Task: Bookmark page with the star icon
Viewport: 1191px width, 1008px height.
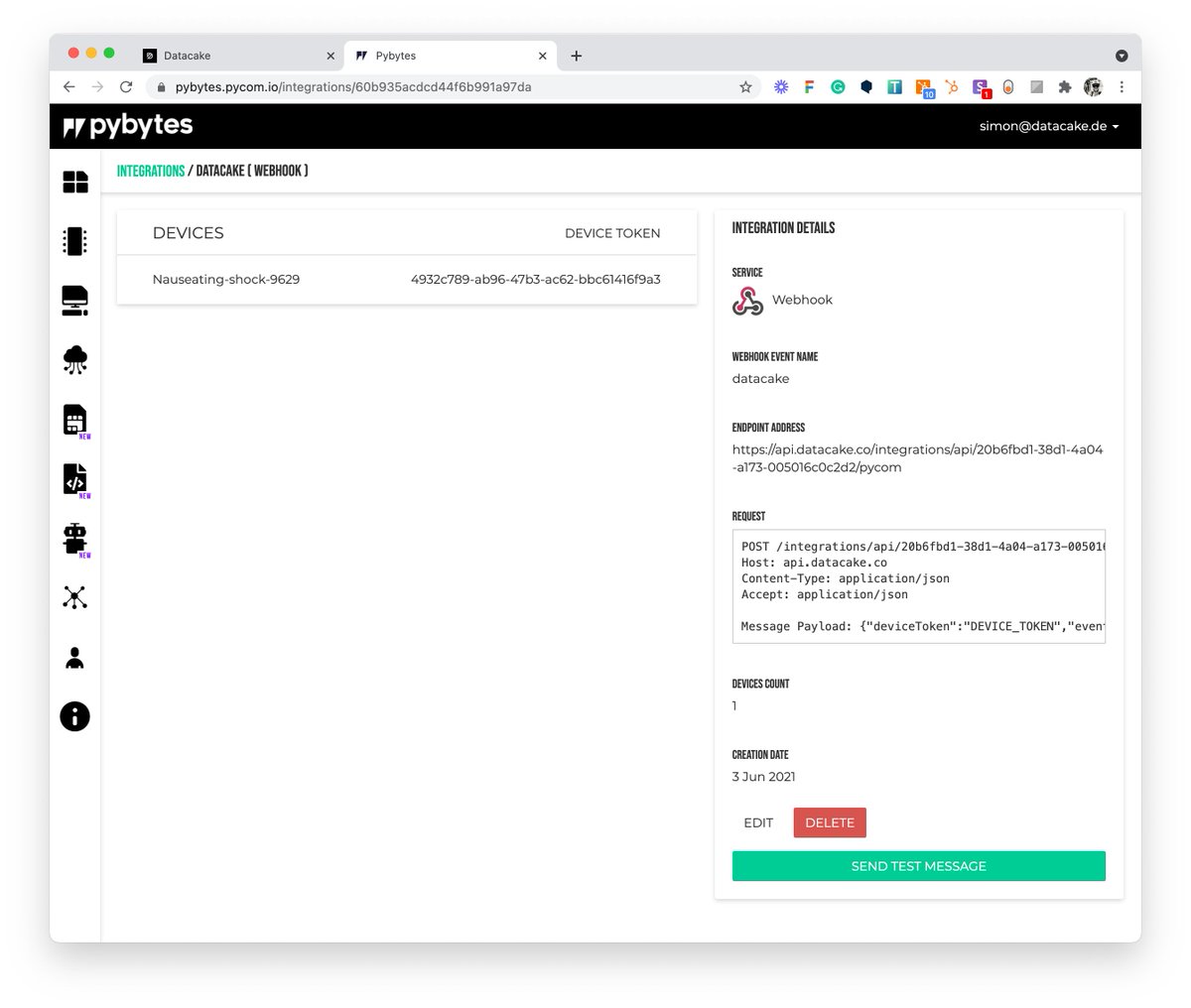Action: click(x=745, y=87)
